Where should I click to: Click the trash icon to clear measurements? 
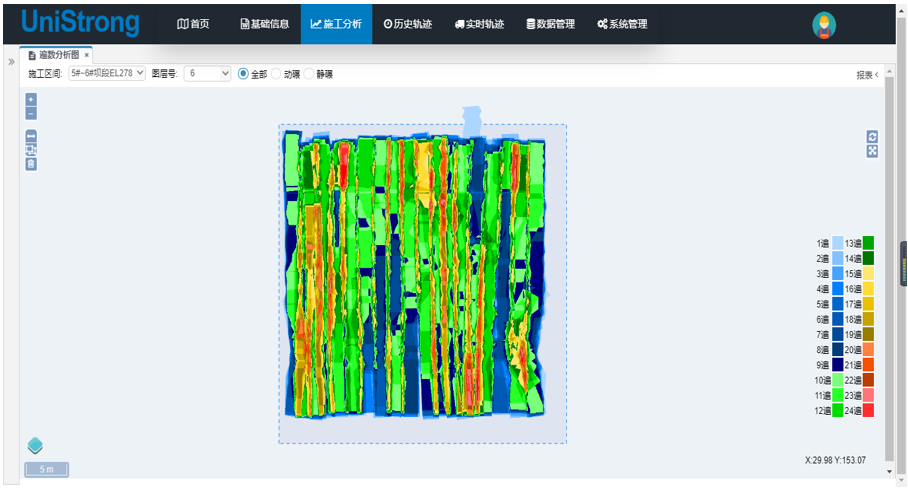tap(31, 163)
